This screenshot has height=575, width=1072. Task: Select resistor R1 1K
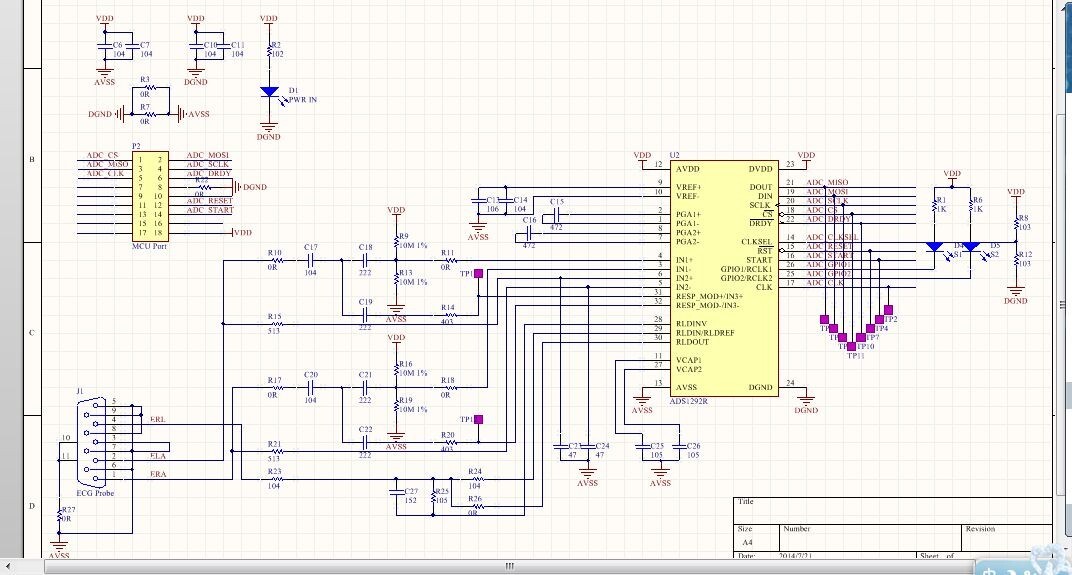pos(935,205)
